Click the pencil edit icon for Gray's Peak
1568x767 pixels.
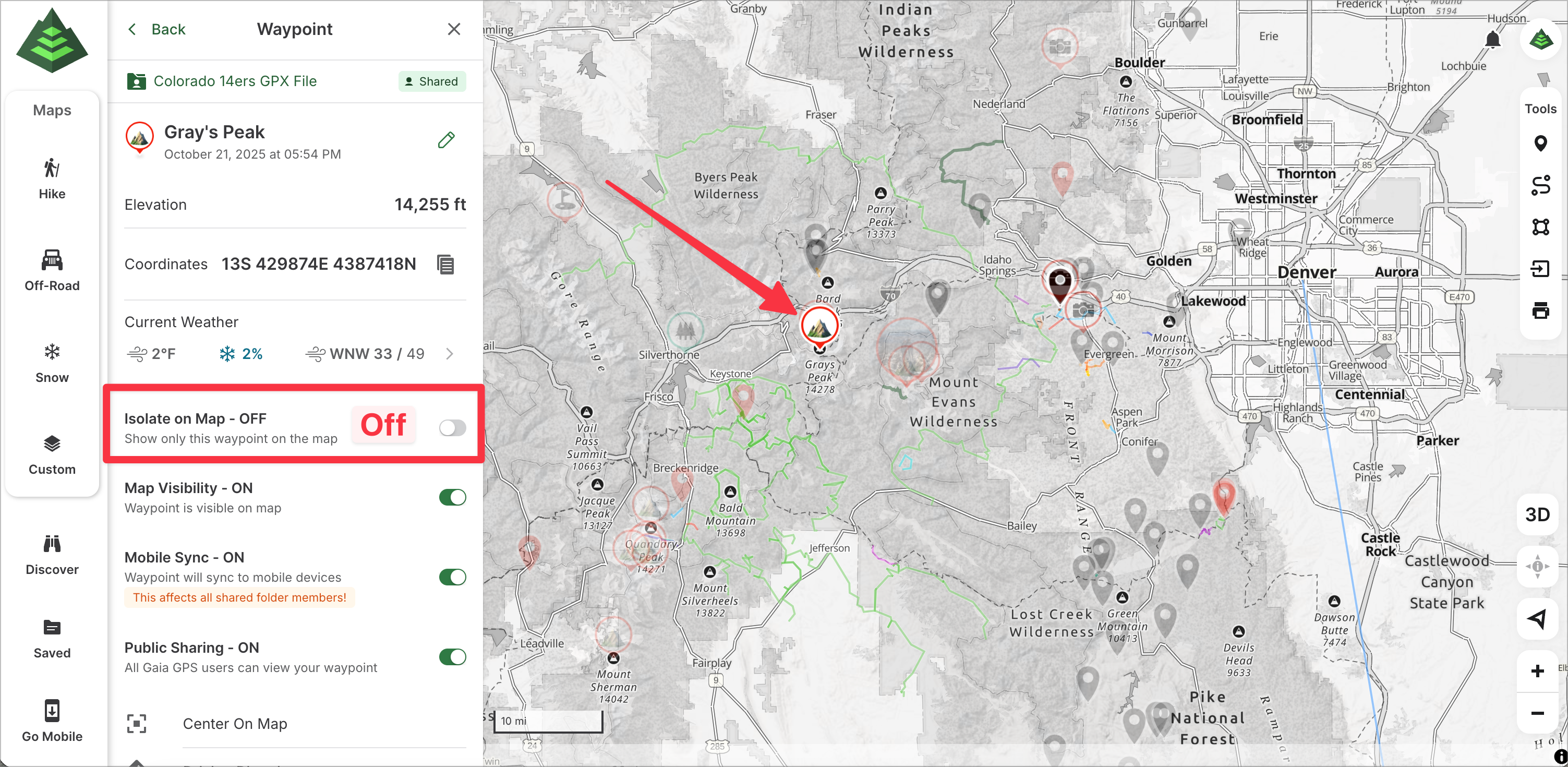point(446,140)
